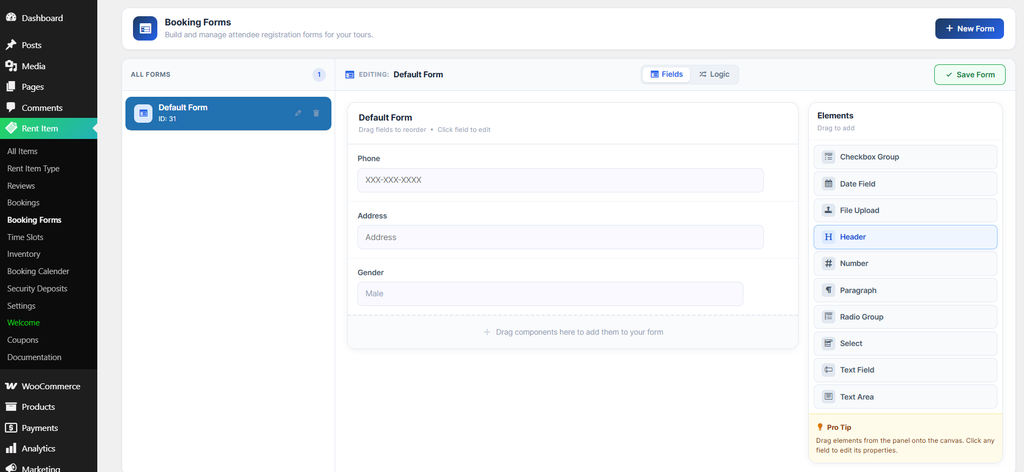Click the Radio Group element icon
The width and height of the screenshot is (1024, 472).
coord(828,317)
